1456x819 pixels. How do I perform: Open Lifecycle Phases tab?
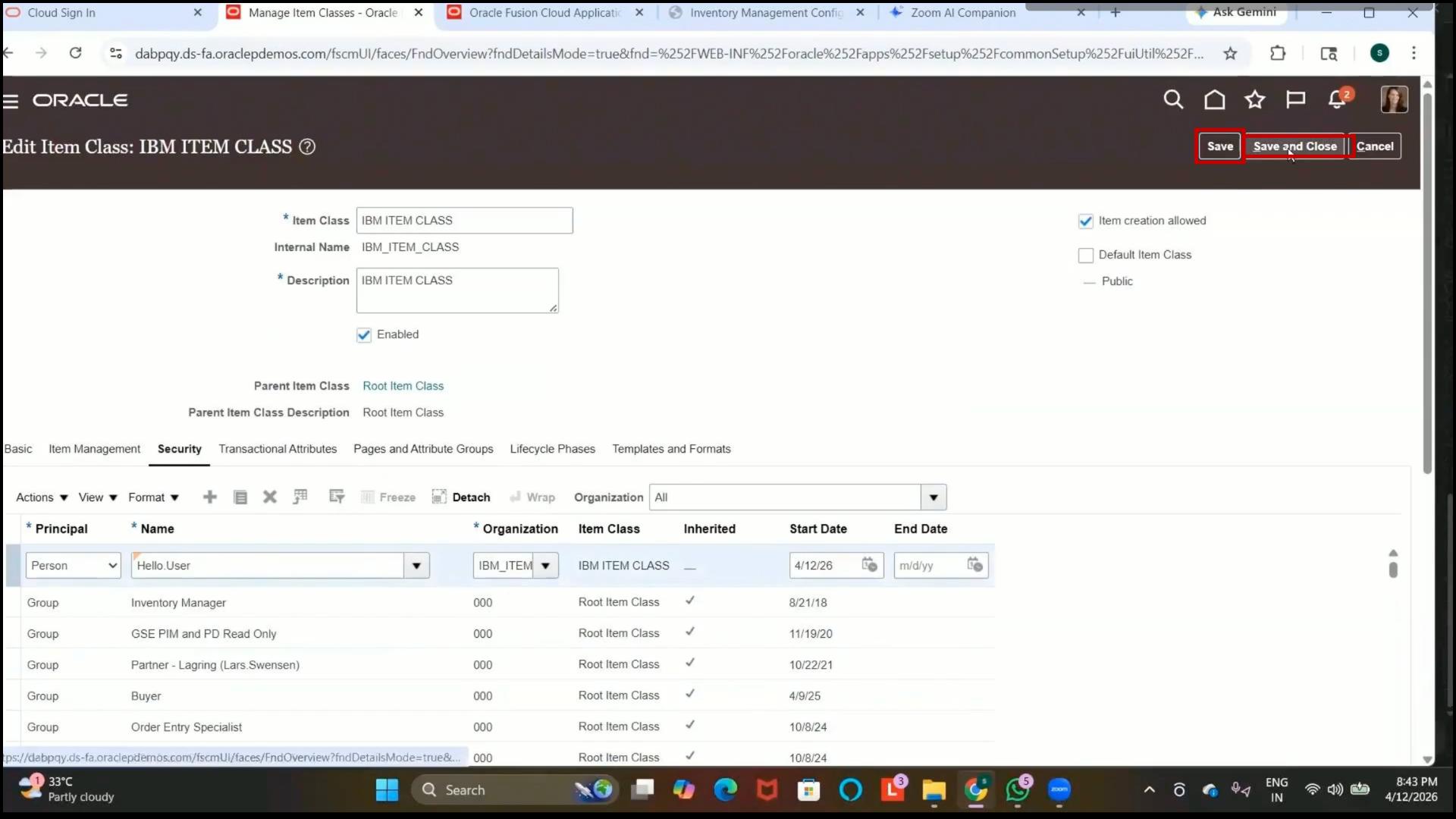553,449
